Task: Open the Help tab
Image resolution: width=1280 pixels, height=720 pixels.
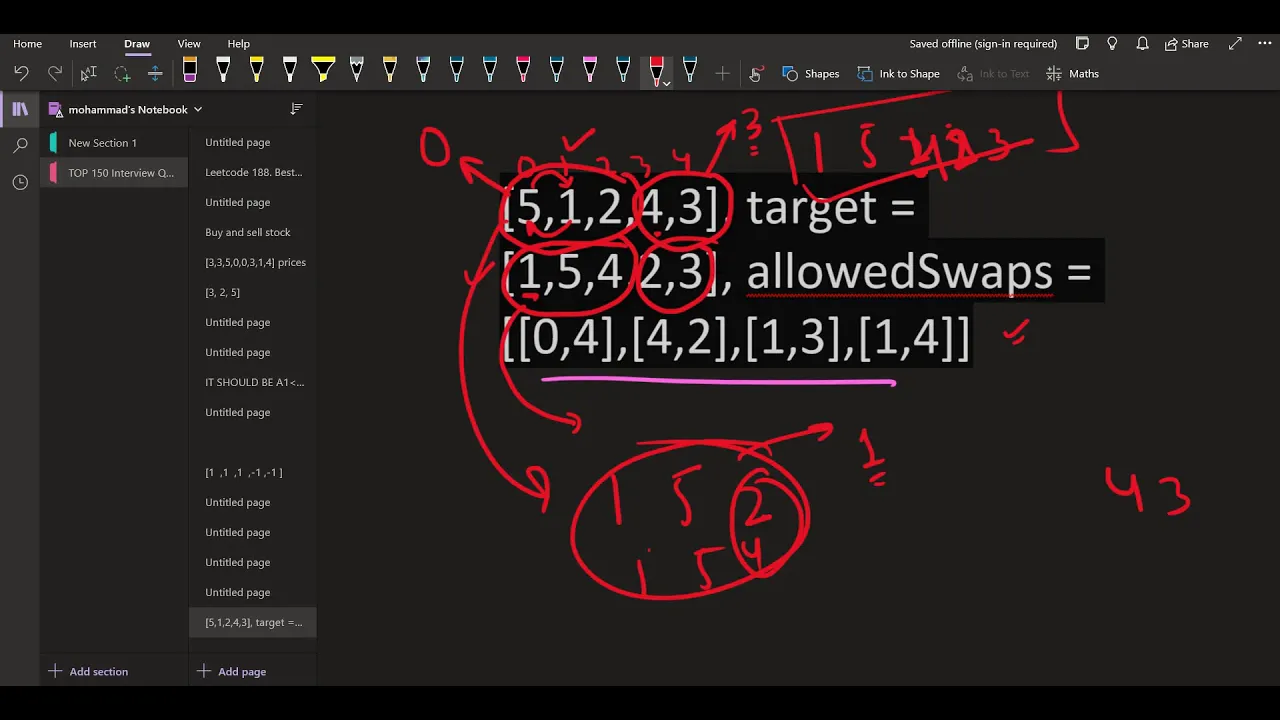Action: [x=238, y=44]
